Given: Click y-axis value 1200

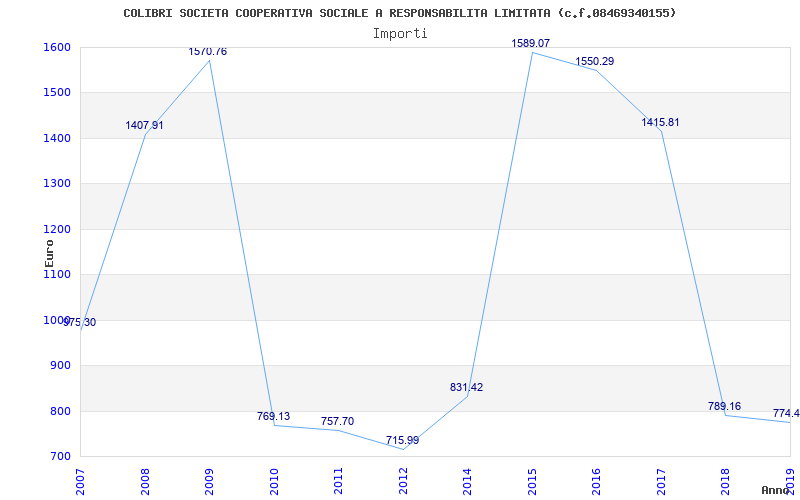Looking at the screenshot, I should click(57, 229).
